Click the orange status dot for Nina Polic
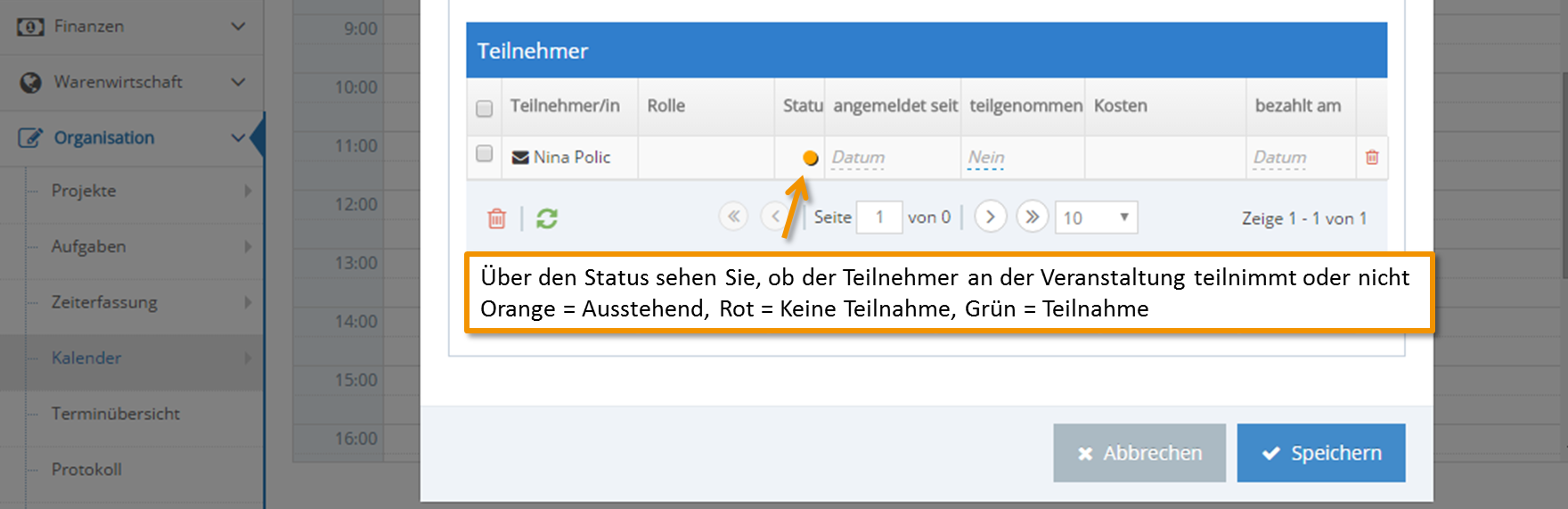 (810, 158)
